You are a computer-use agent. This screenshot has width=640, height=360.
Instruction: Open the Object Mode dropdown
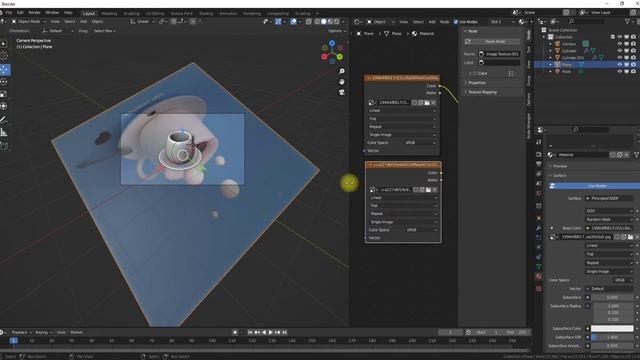[x=28, y=21]
